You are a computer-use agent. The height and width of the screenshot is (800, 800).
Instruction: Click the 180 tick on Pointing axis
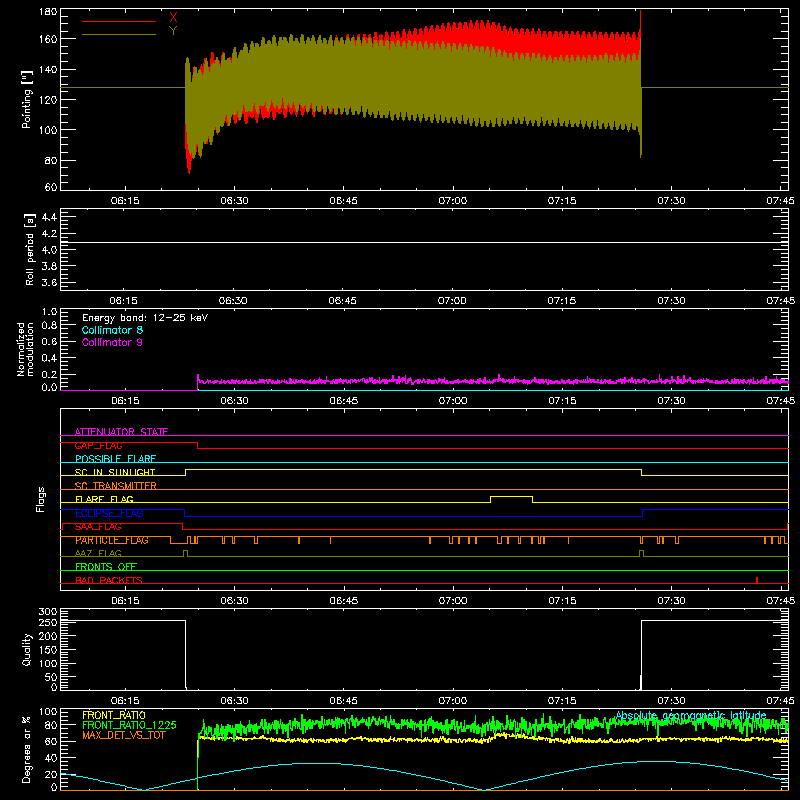pyautogui.click(x=48, y=12)
